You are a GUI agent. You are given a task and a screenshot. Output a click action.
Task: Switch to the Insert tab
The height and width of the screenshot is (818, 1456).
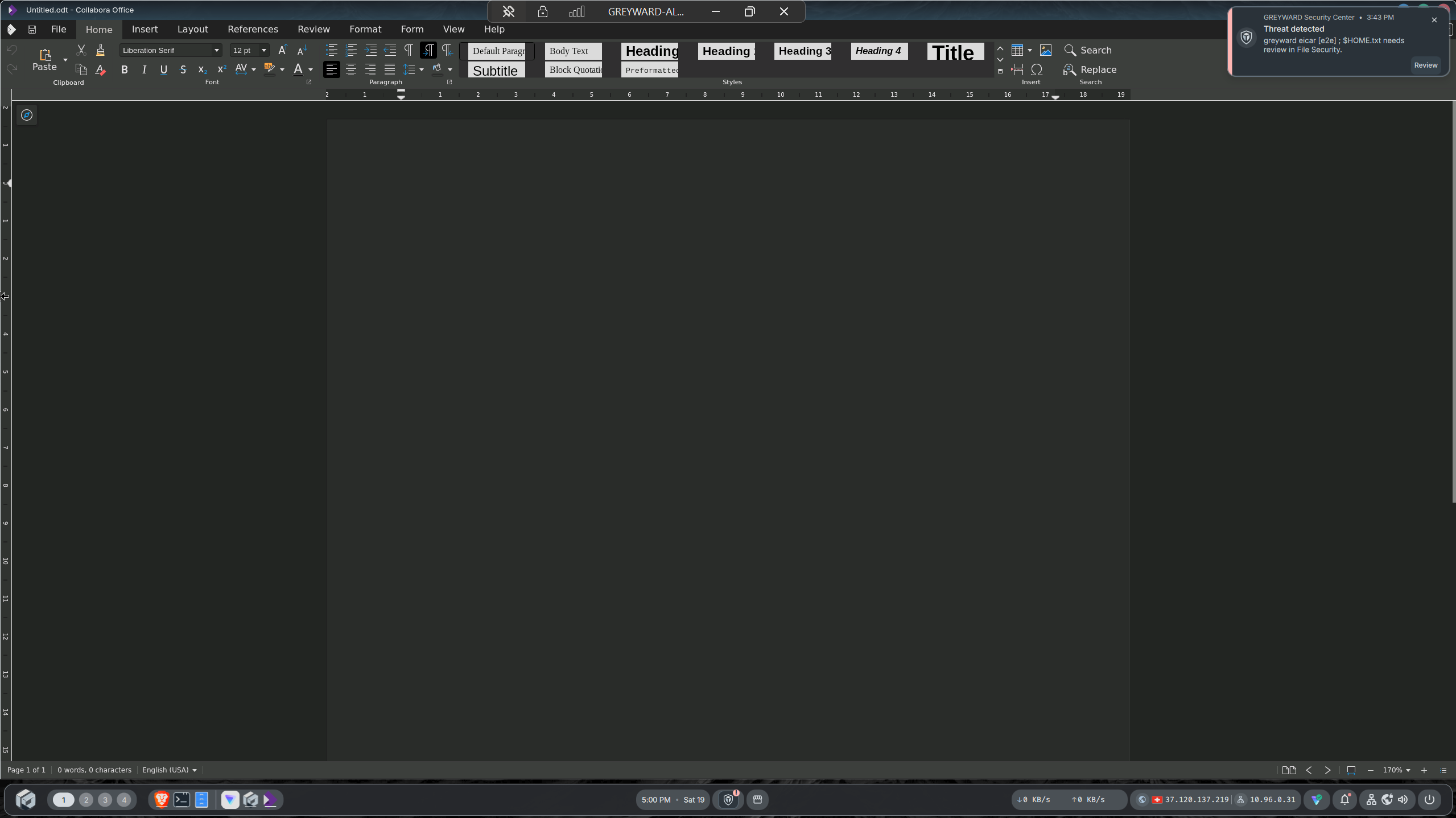[x=145, y=29]
